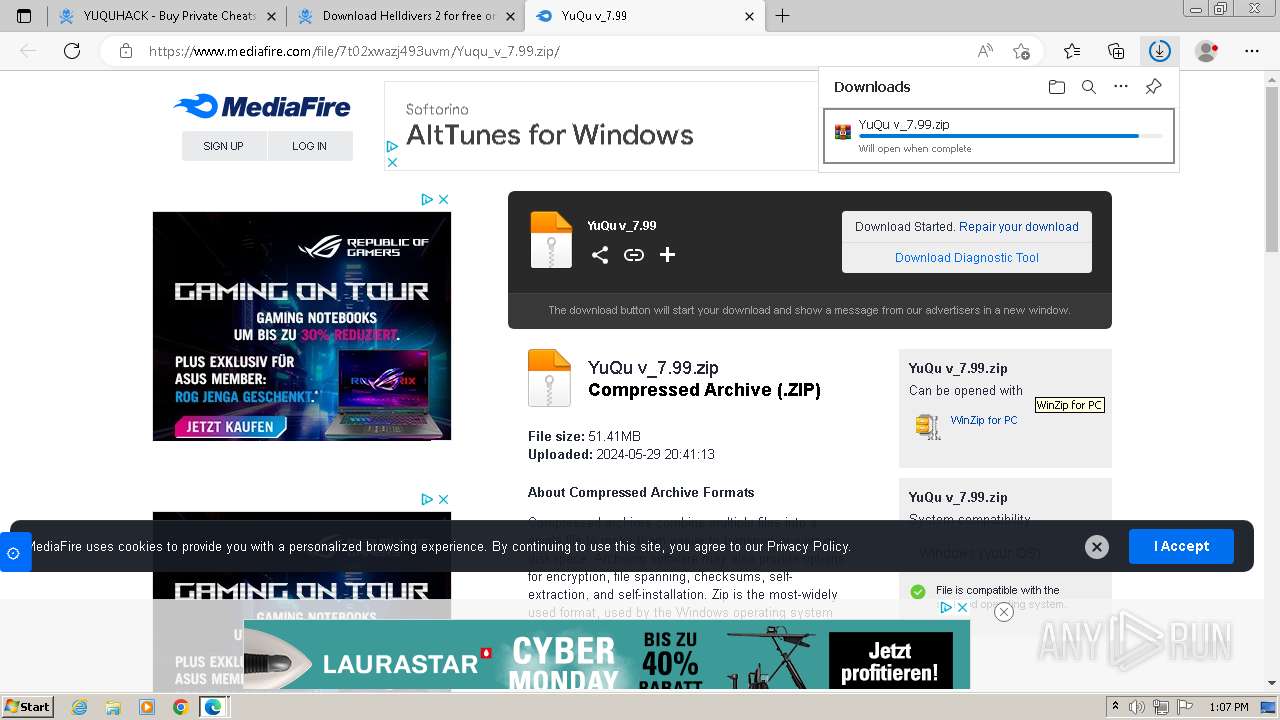
Task: Click the large ZIP file icon beside YuQu v_7.99.zip
Action: (549, 378)
